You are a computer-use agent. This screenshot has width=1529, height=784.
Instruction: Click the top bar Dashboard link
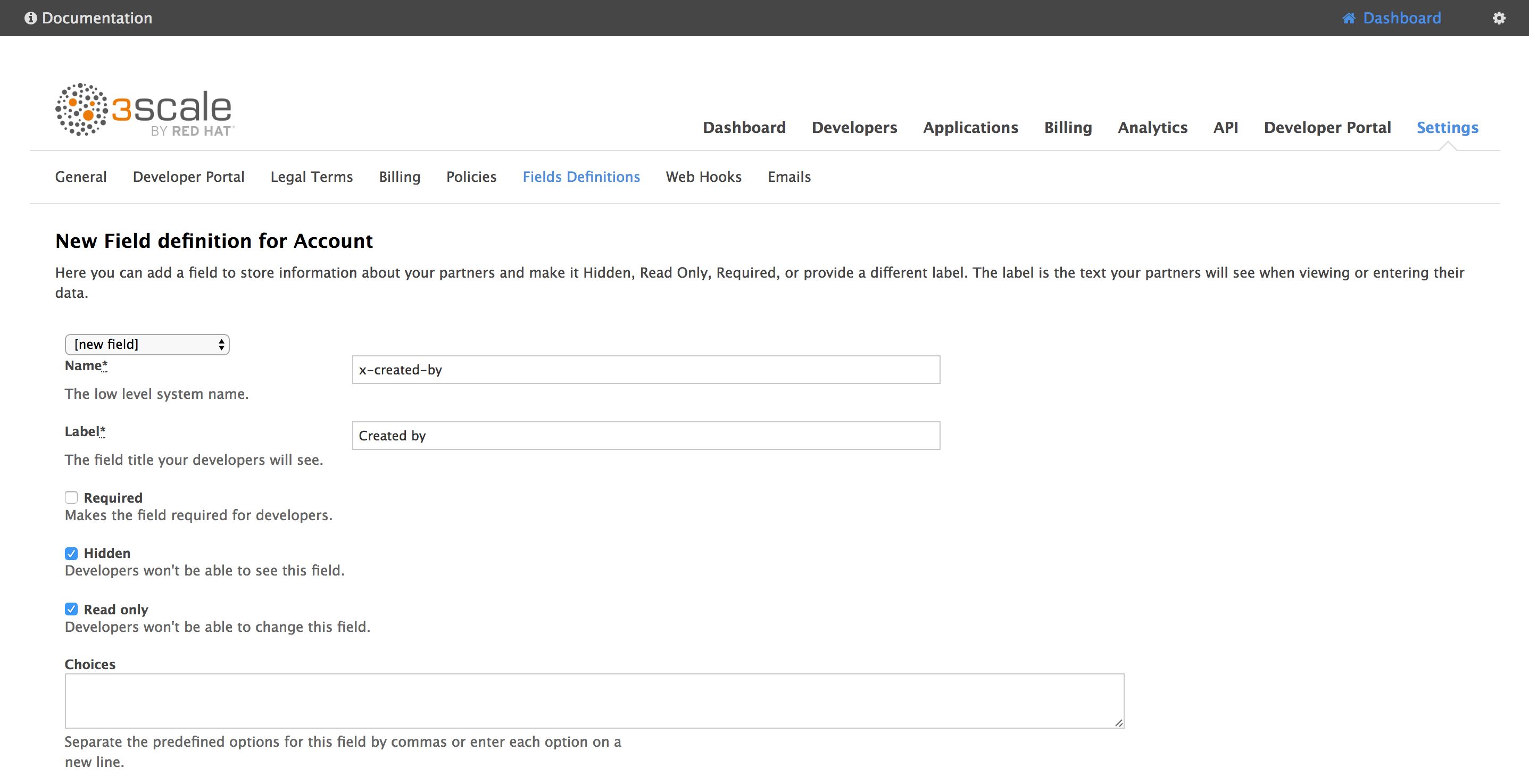coord(1401,18)
